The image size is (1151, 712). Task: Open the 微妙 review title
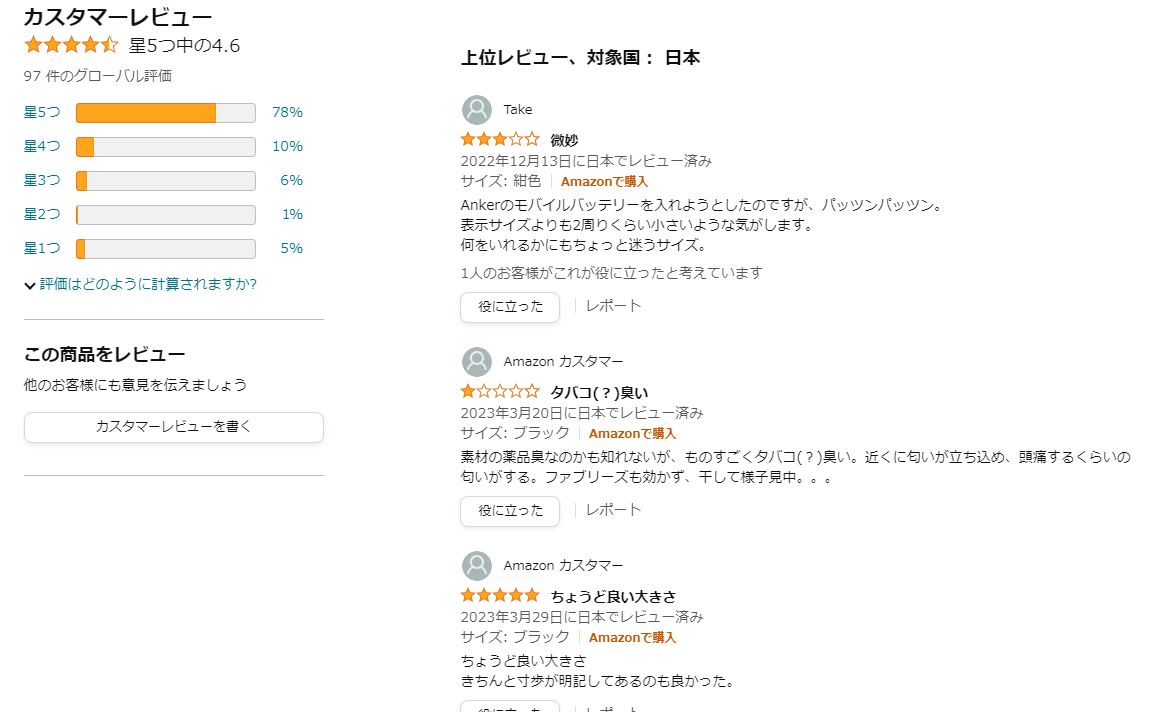pyautogui.click(x=564, y=140)
